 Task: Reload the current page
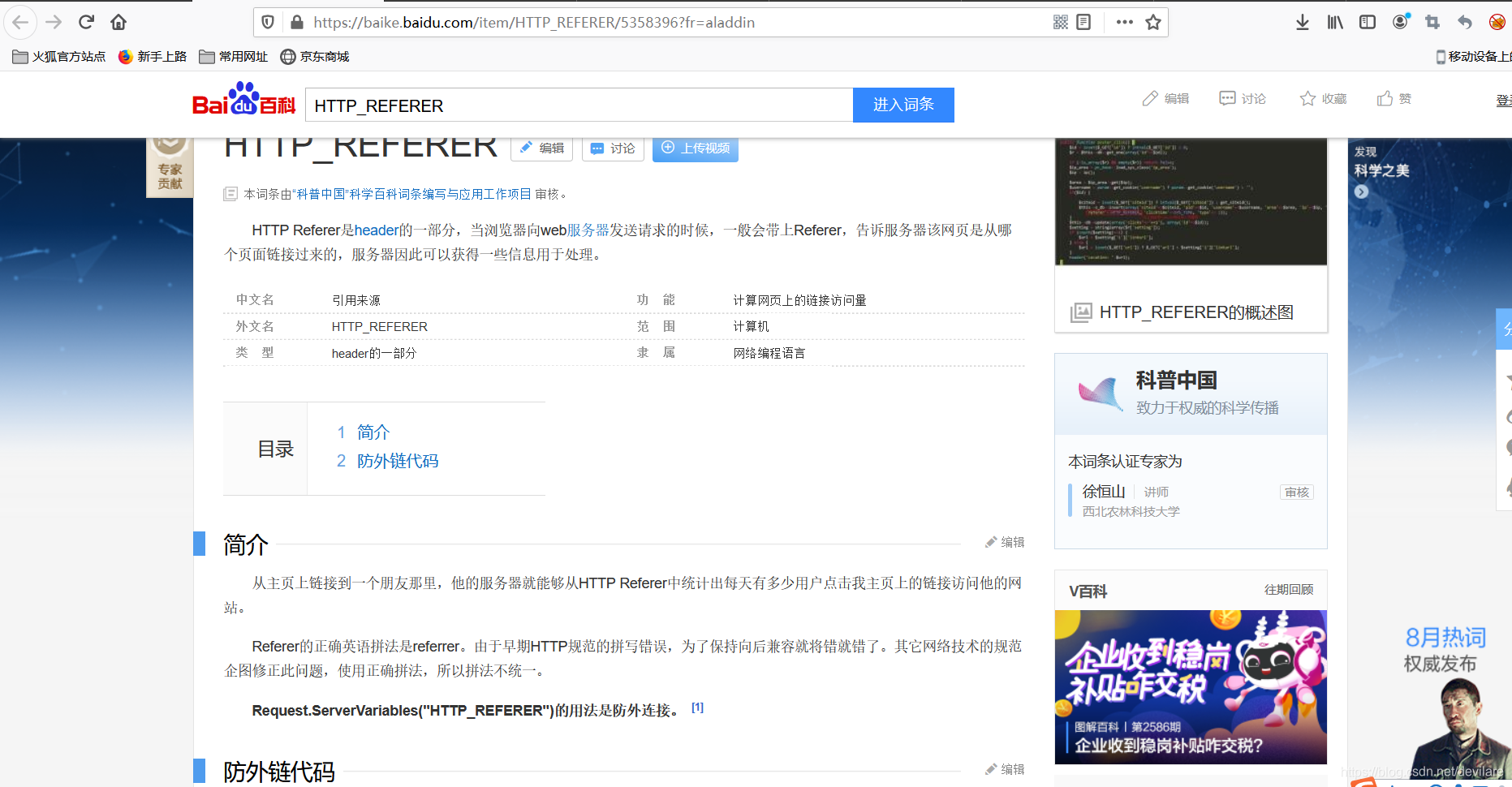click(x=86, y=22)
